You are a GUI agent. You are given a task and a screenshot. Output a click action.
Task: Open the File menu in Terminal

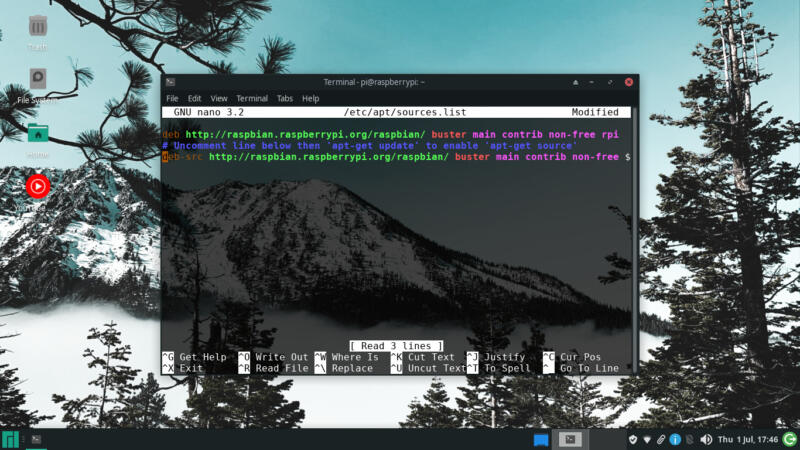click(172, 98)
